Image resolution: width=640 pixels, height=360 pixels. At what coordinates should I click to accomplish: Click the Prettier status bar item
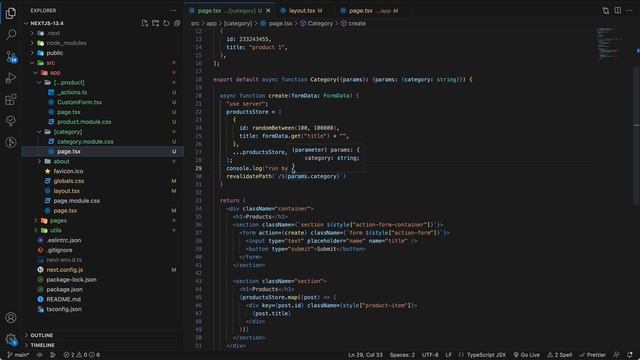click(593, 355)
